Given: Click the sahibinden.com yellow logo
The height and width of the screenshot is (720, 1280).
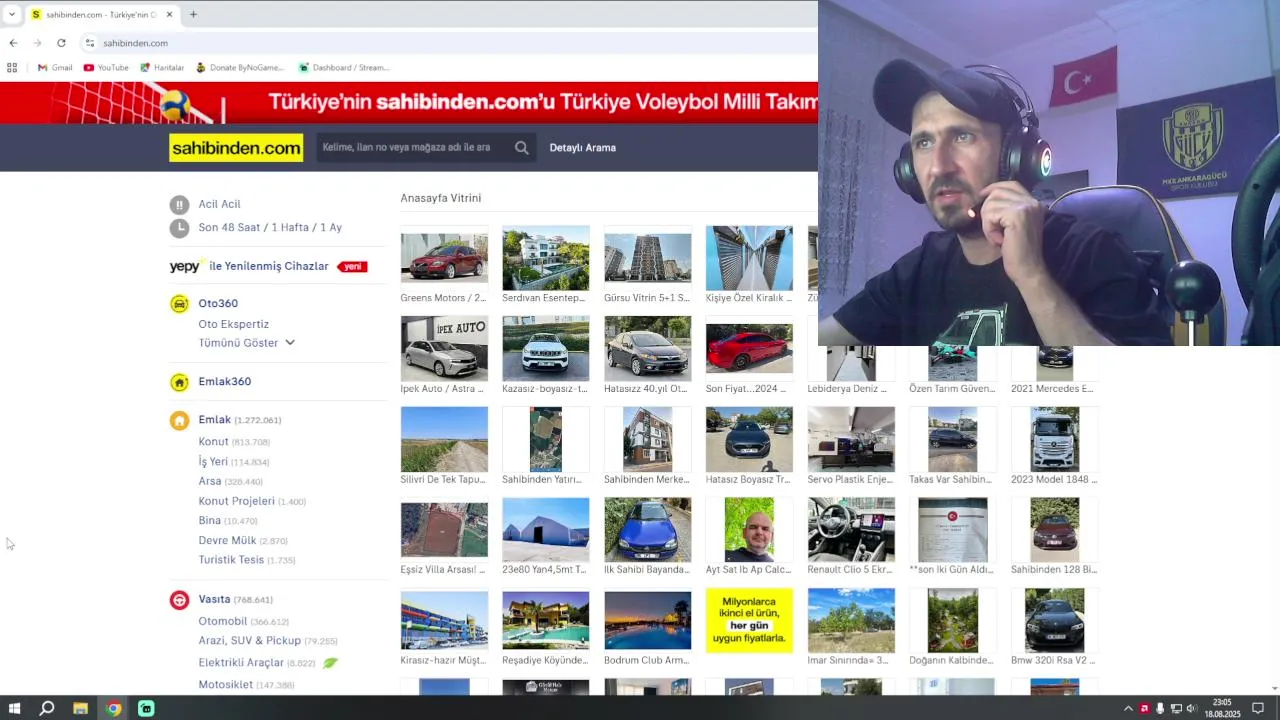Looking at the screenshot, I should click(236, 148).
